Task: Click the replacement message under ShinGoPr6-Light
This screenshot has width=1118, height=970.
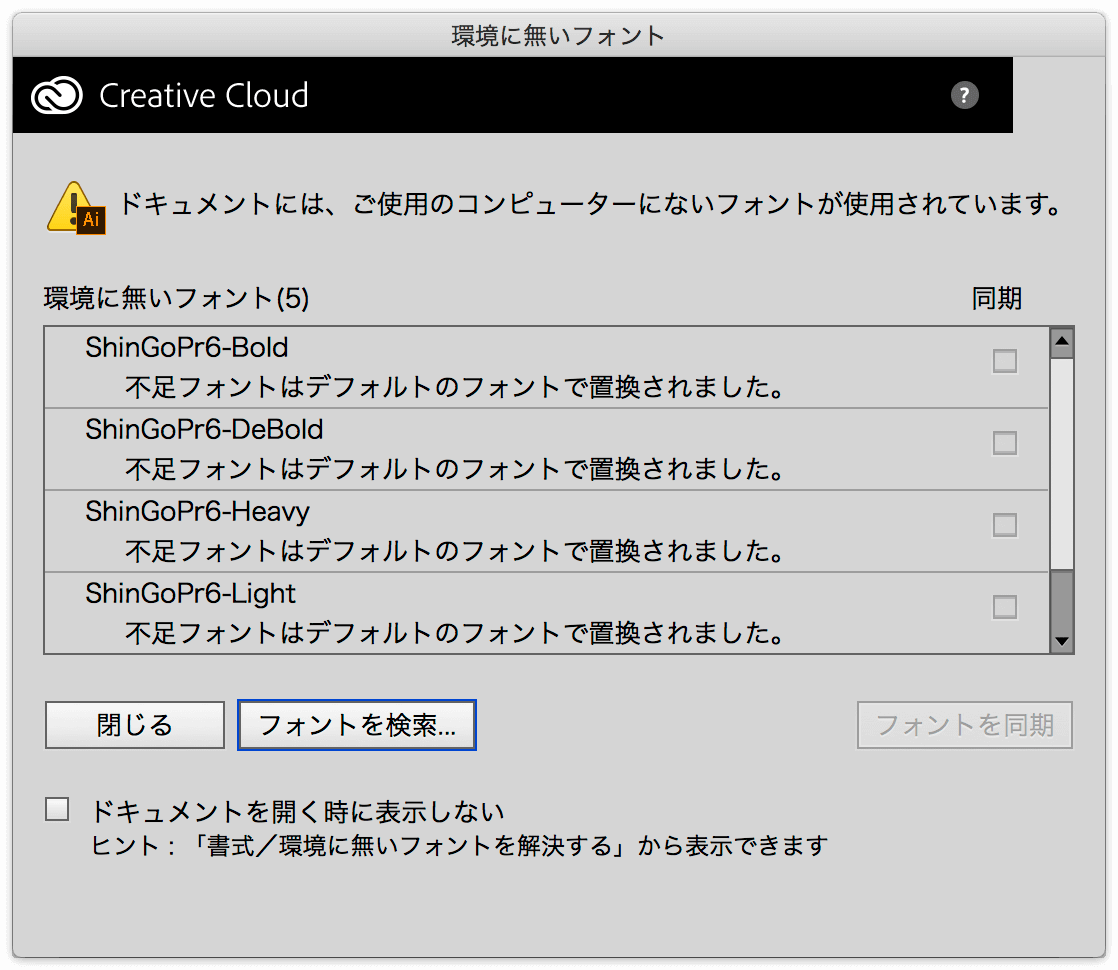Action: click(x=455, y=633)
